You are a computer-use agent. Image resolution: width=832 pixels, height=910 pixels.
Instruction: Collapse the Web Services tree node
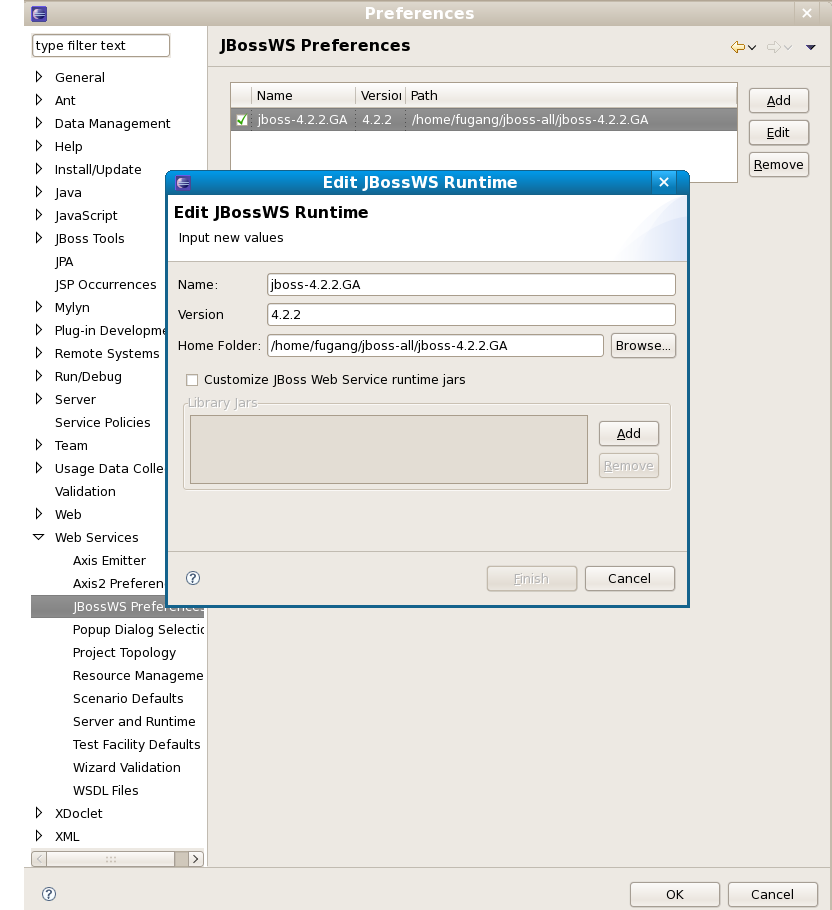coord(39,537)
